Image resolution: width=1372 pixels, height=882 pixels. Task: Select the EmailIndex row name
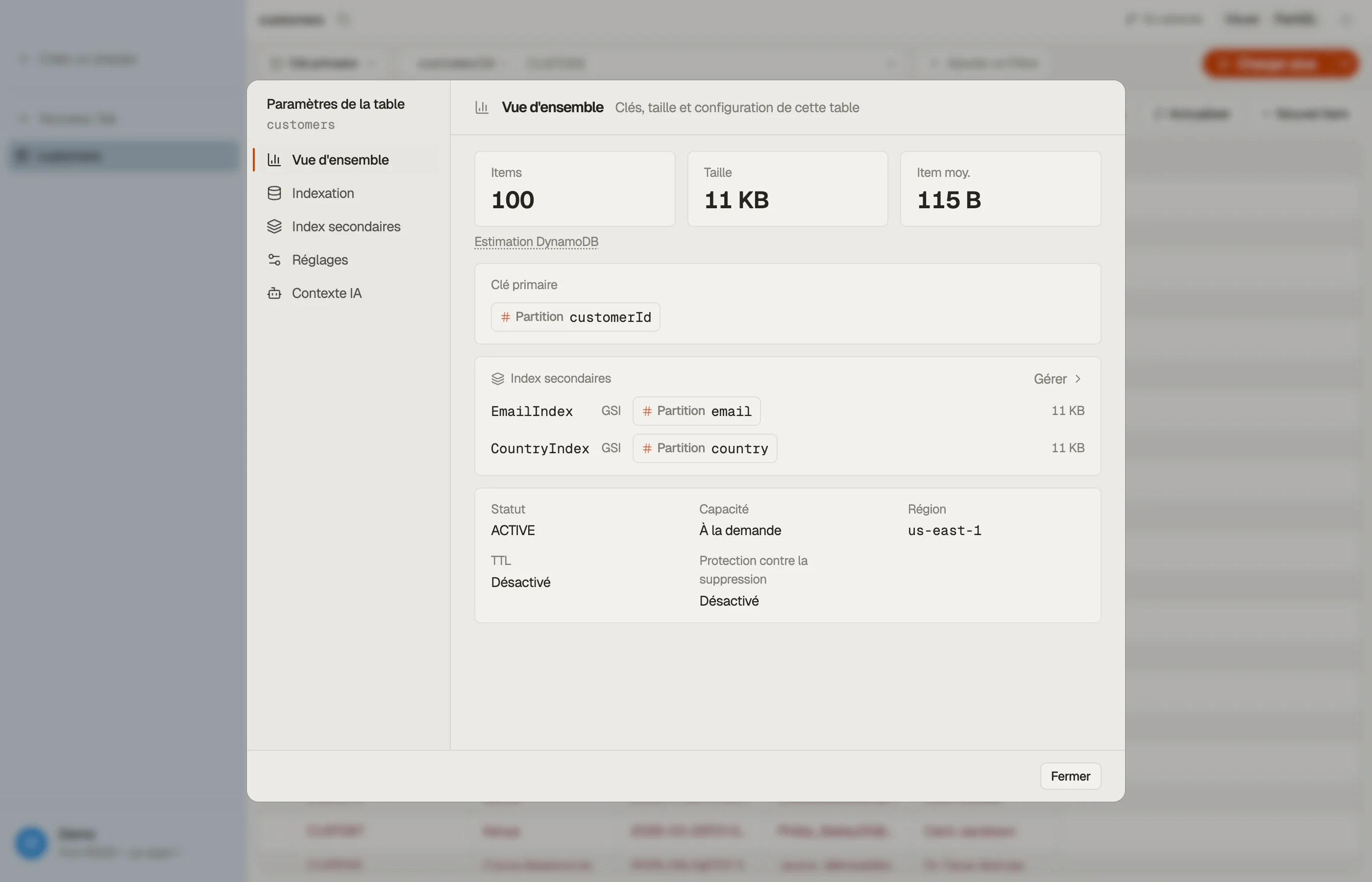(531, 411)
